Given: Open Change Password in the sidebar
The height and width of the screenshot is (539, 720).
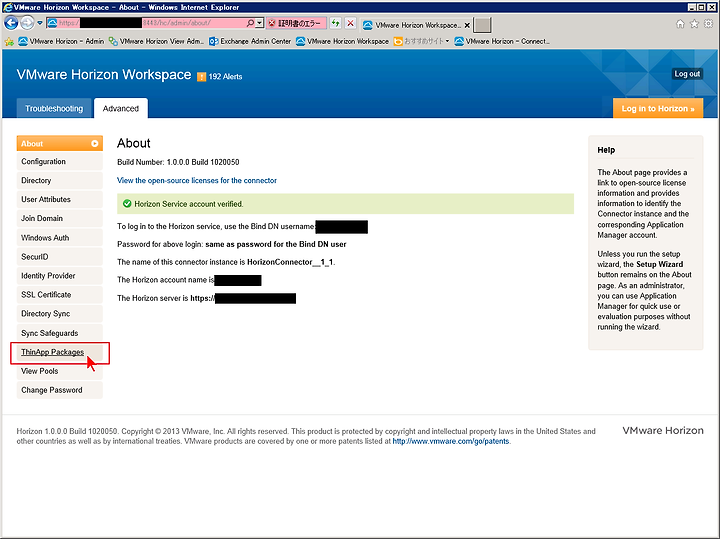Looking at the screenshot, I should pyautogui.click(x=60, y=390).
